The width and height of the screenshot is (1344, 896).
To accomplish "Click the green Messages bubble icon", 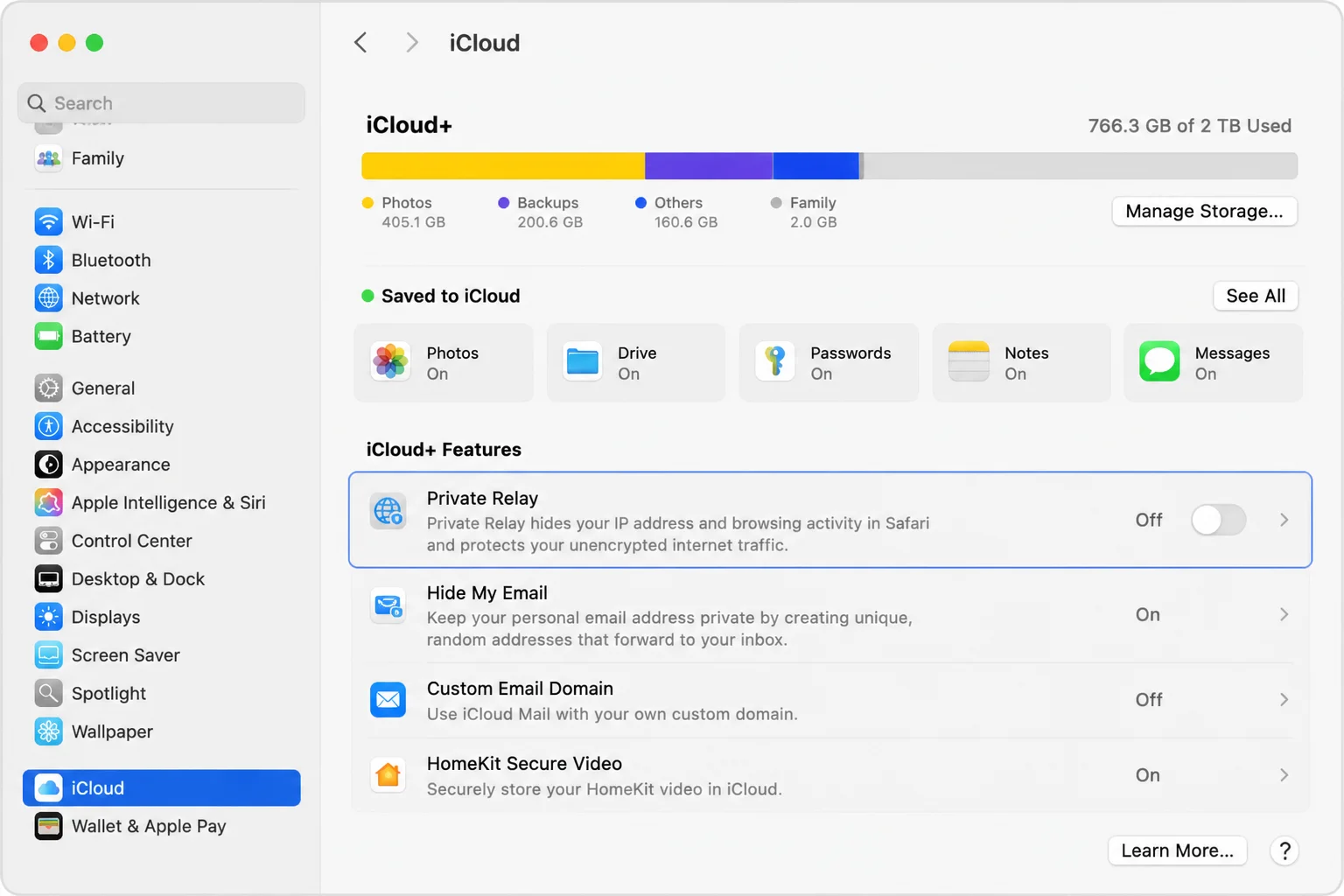I will 1160,361.
